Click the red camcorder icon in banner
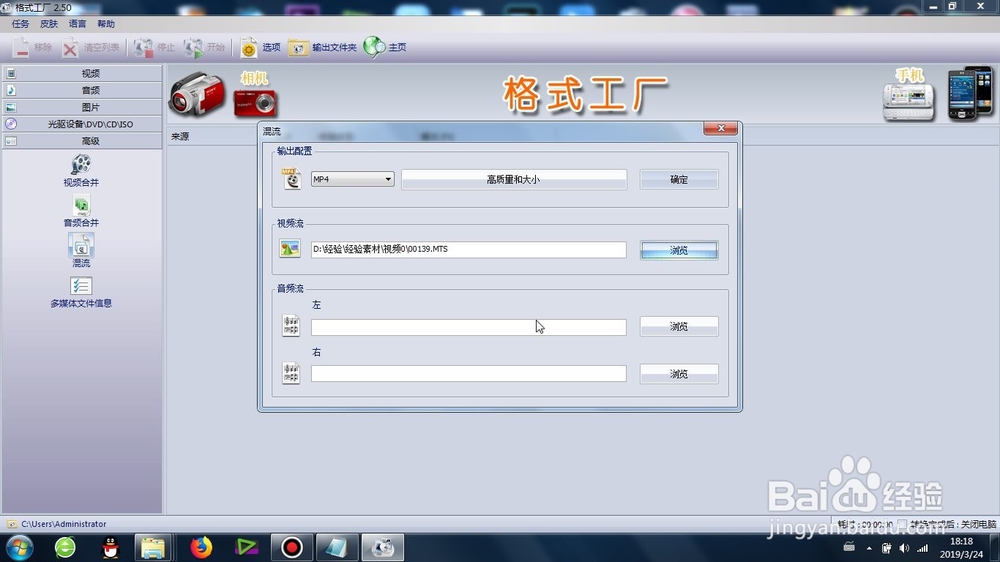Image resolution: width=1000 pixels, height=562 pixels. 196,94
